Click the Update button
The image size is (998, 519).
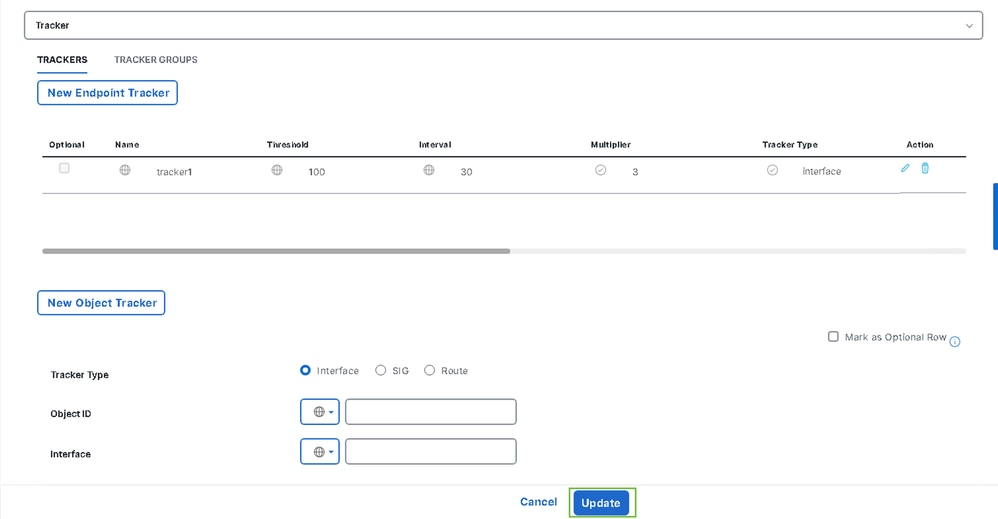click(601, 503)
